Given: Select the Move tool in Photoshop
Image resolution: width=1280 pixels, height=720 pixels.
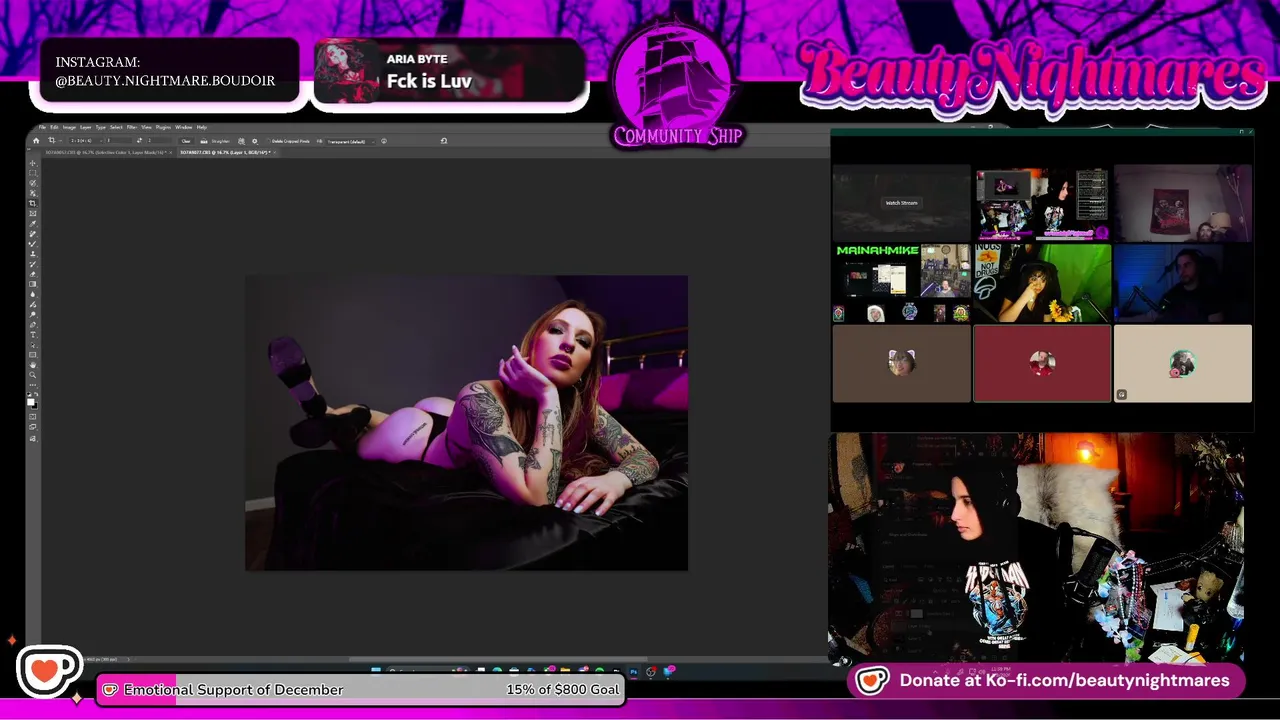Looking at the screenshot, I should click(x=33, y=163).
